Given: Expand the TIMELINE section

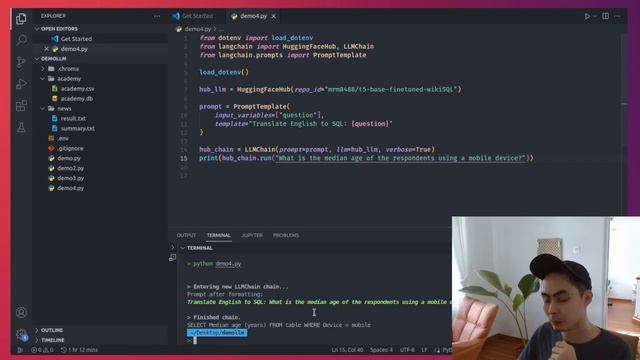Looking at the screenshot, I should (x=52, y=340).
